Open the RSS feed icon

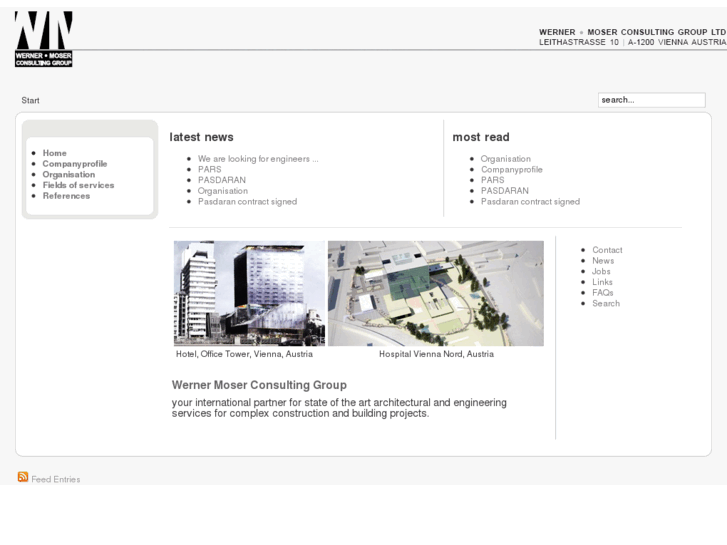[23, 477]
